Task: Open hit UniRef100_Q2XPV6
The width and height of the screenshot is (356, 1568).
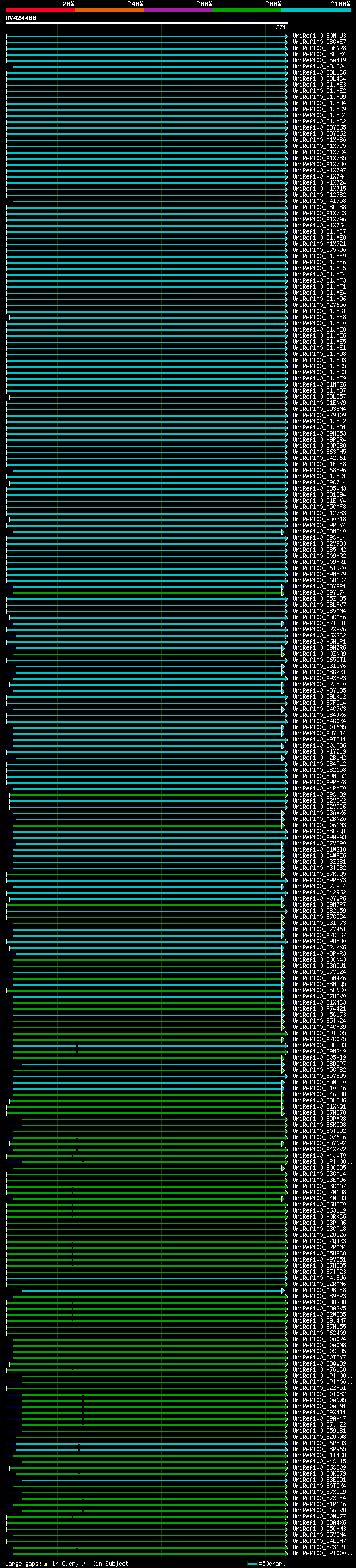Action: pos(319,630)
